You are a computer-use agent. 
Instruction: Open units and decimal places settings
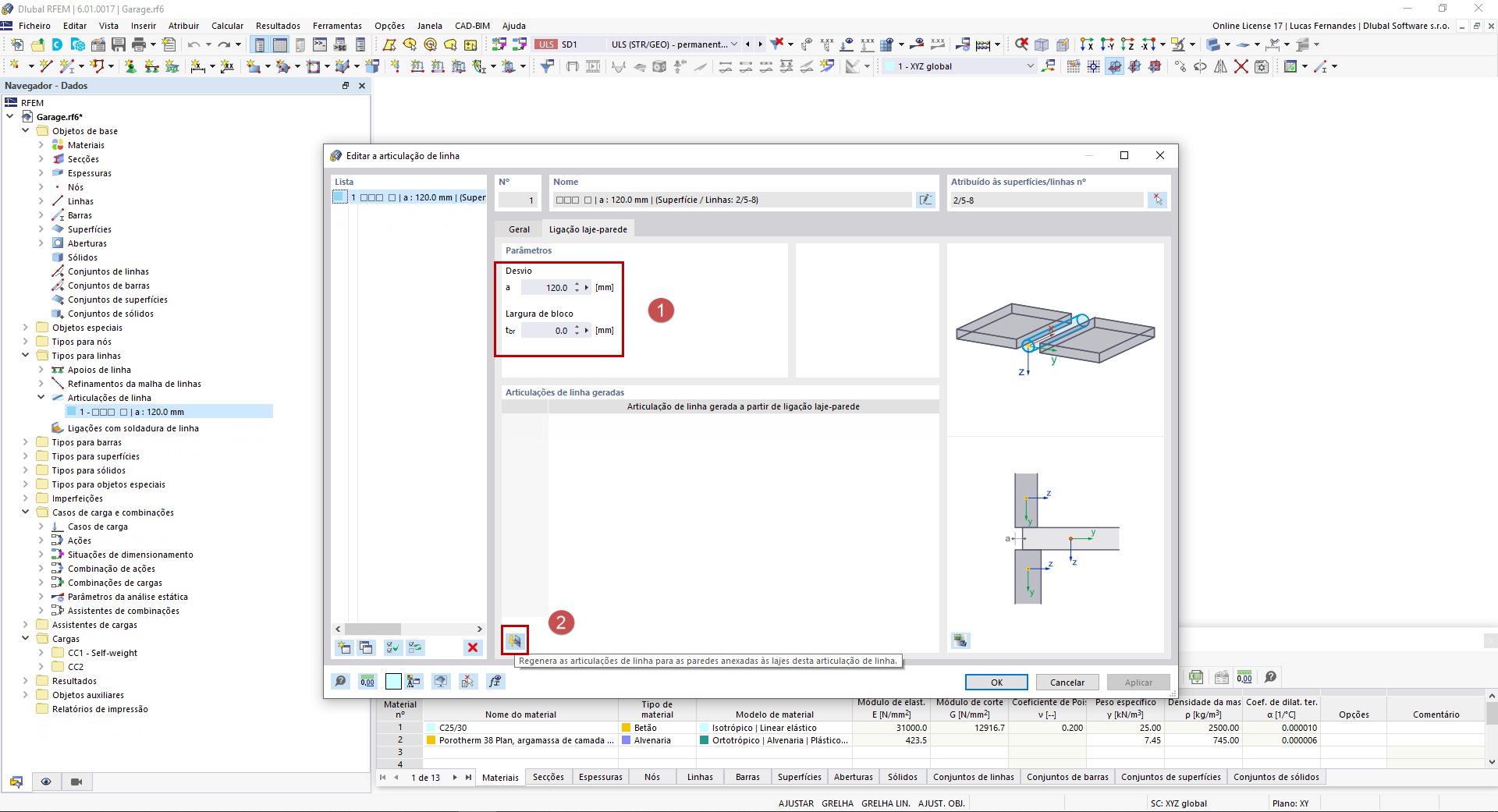coord(367,681)
